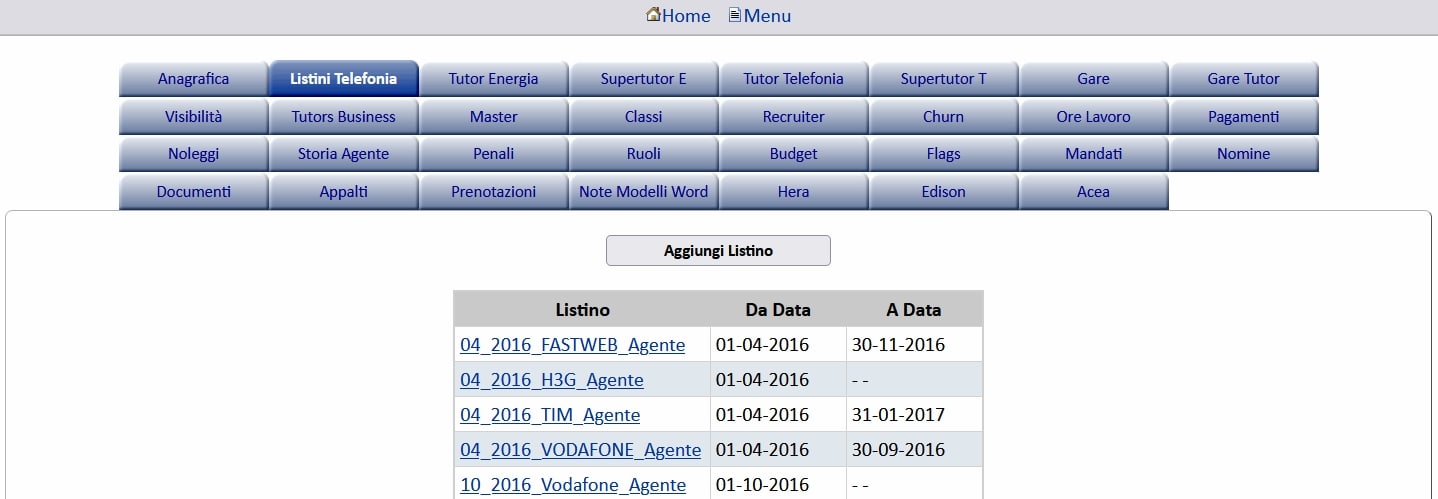Click the Home house icon

(653, 15)
